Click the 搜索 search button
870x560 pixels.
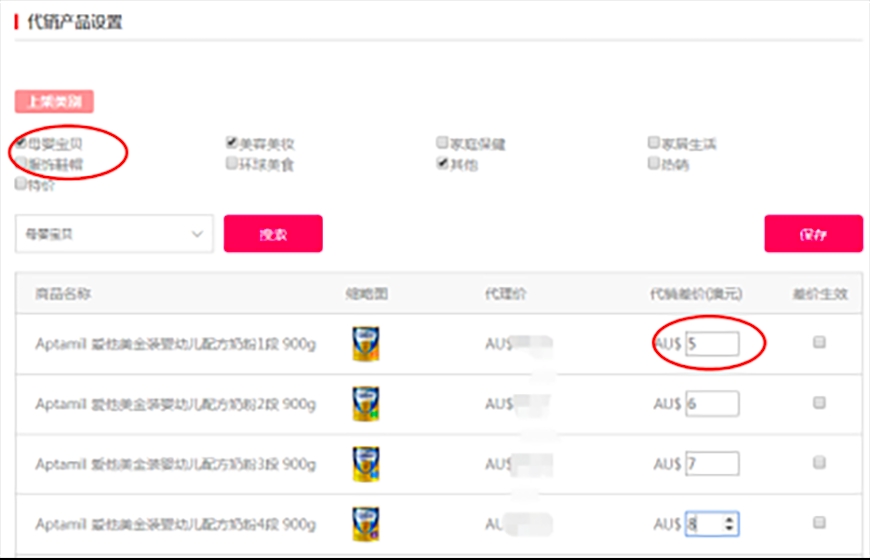click(273, 234)
